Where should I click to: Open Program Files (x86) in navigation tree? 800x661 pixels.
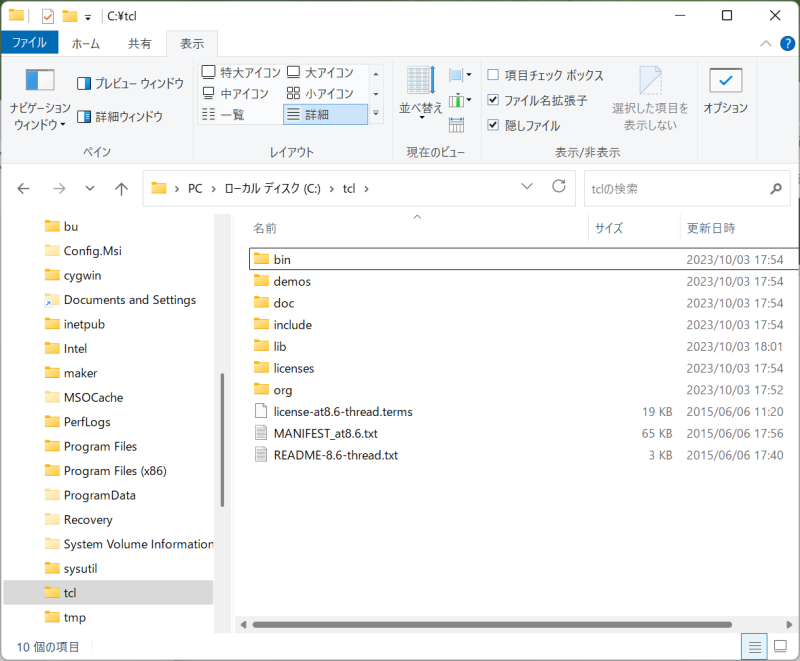115,471
